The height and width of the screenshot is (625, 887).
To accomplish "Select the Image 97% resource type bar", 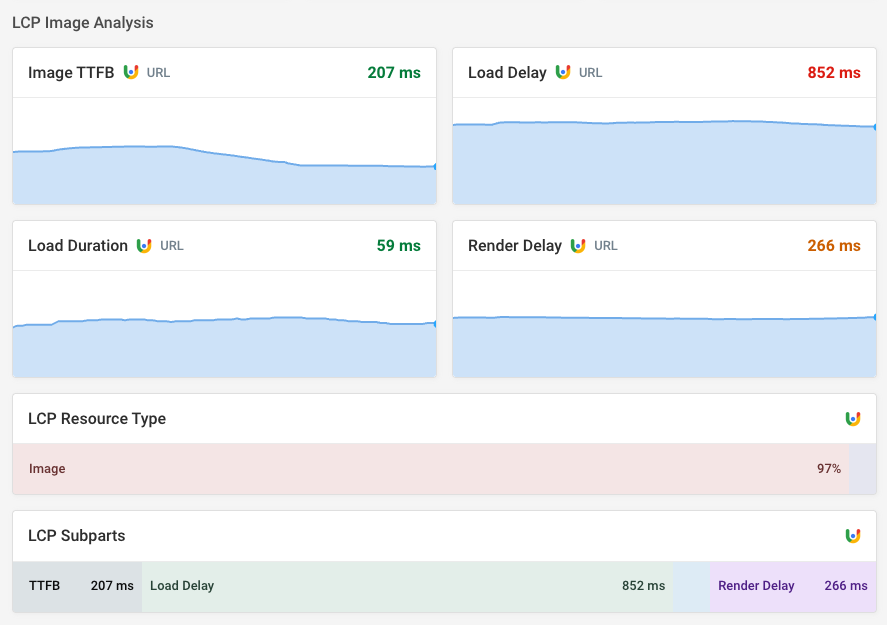I will 430,469.
